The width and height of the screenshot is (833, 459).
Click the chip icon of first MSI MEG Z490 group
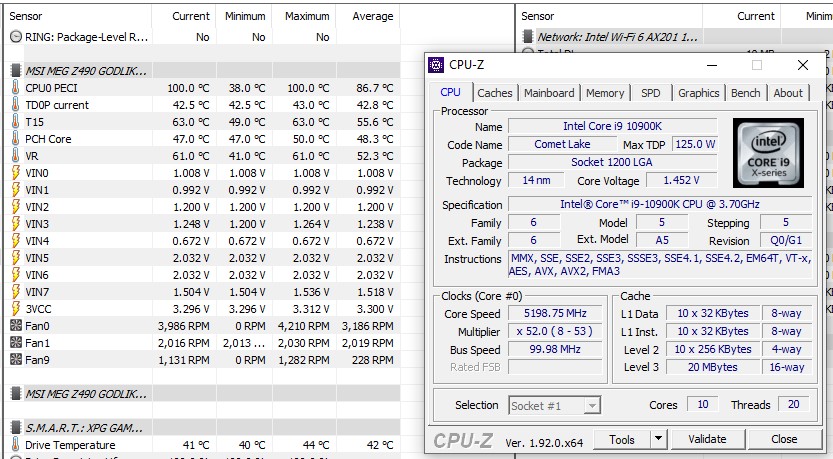16,71
